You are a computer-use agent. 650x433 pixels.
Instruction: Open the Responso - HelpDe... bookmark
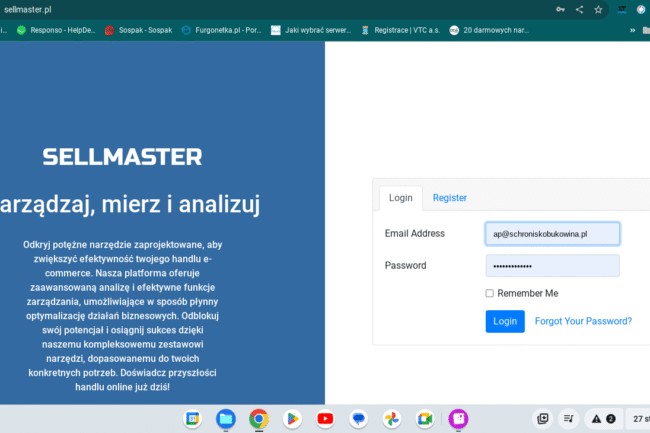point(56,30)
